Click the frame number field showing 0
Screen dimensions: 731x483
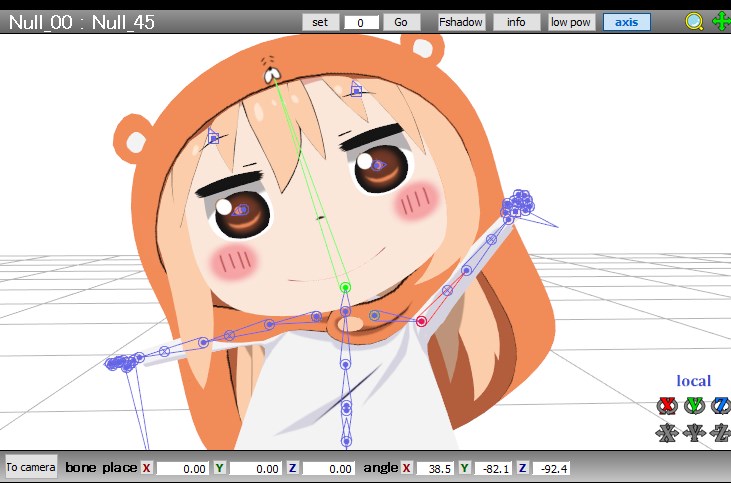click(x=361, y=22)
